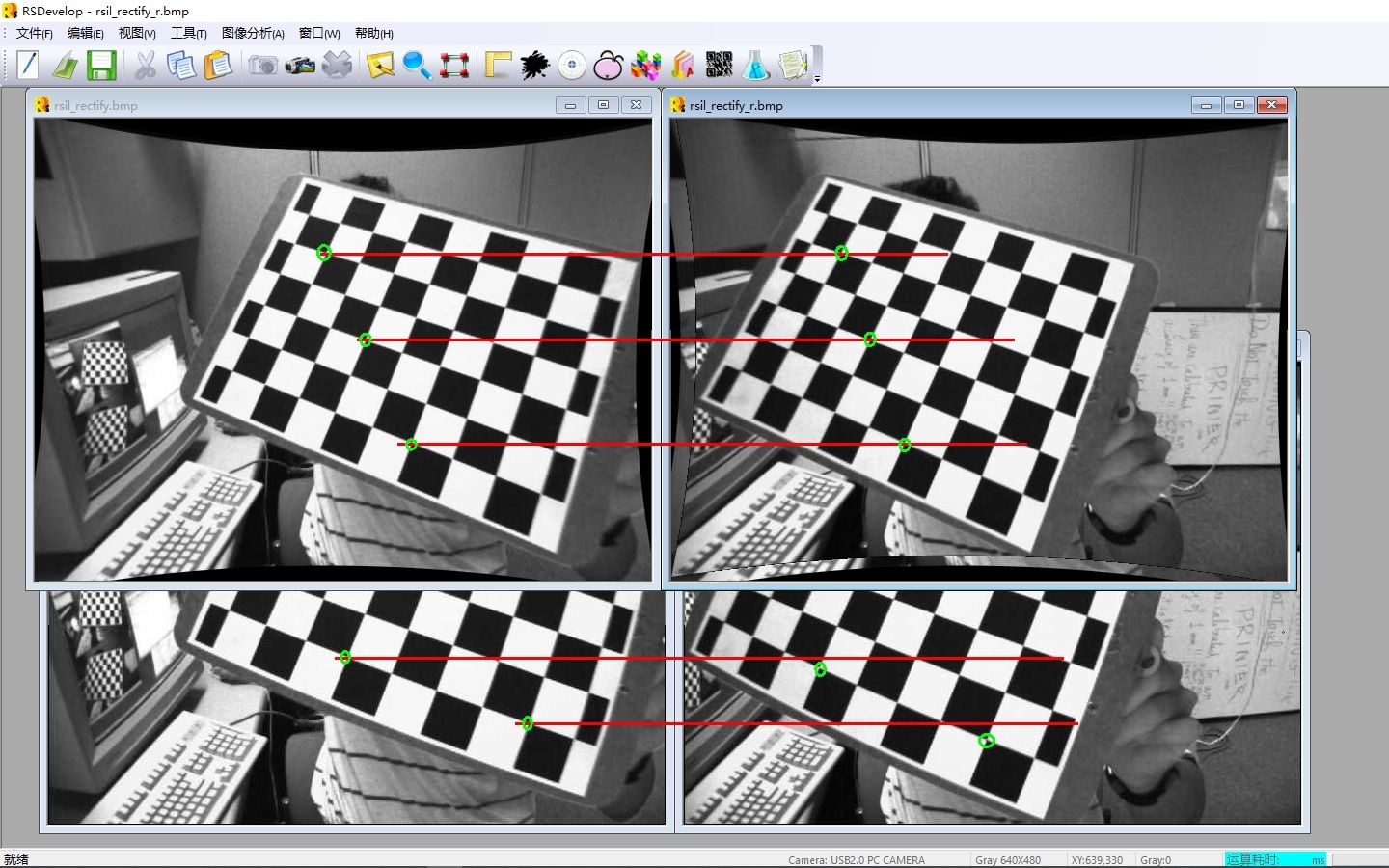This screenshot has height=868, width=1389.
Task: Click the Cut scissors icon
Action: tap(145, 65)
